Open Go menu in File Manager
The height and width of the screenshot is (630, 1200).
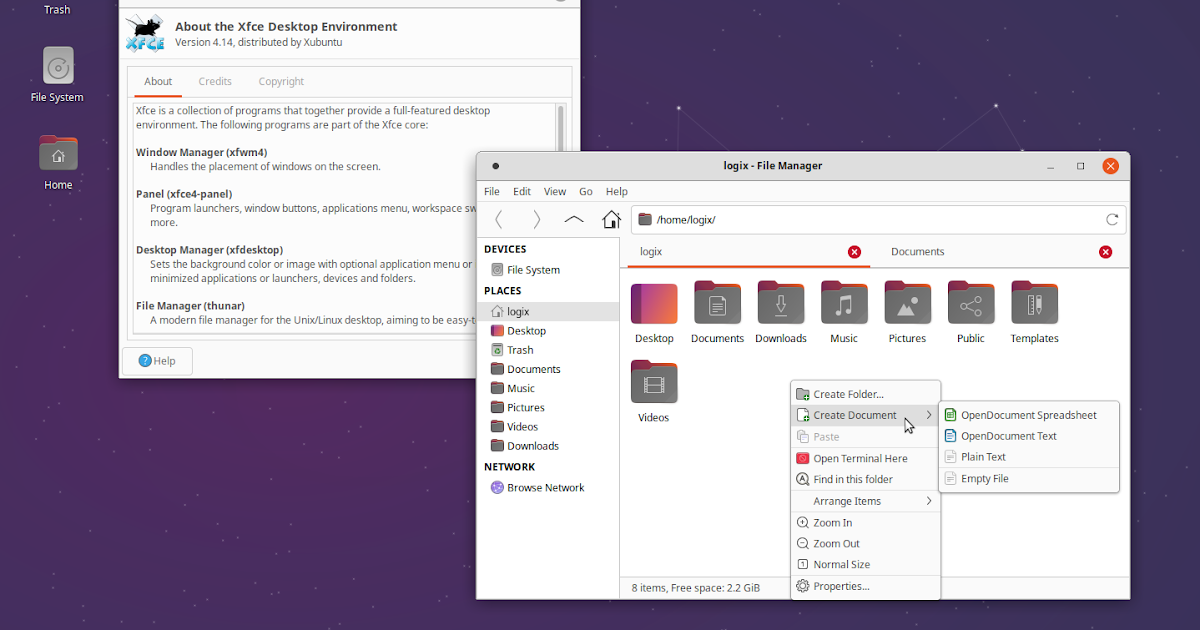(586, 191)
